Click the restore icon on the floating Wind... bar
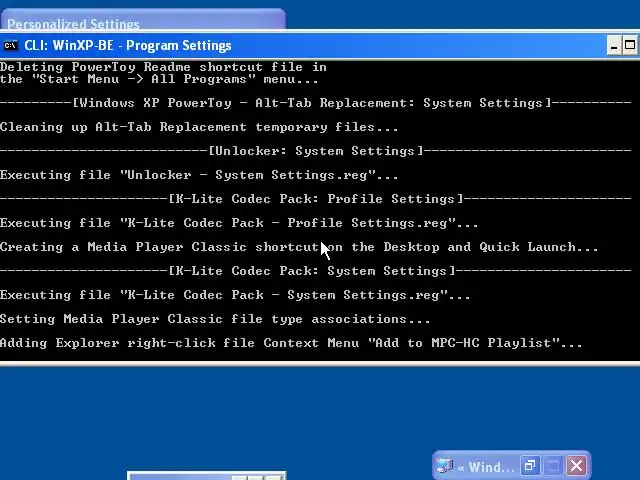640x480 pixels. pos(530,465)
